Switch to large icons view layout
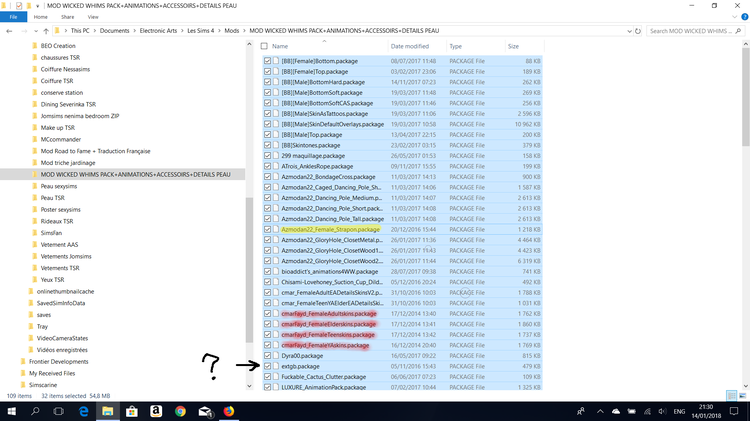 (742, 396)
